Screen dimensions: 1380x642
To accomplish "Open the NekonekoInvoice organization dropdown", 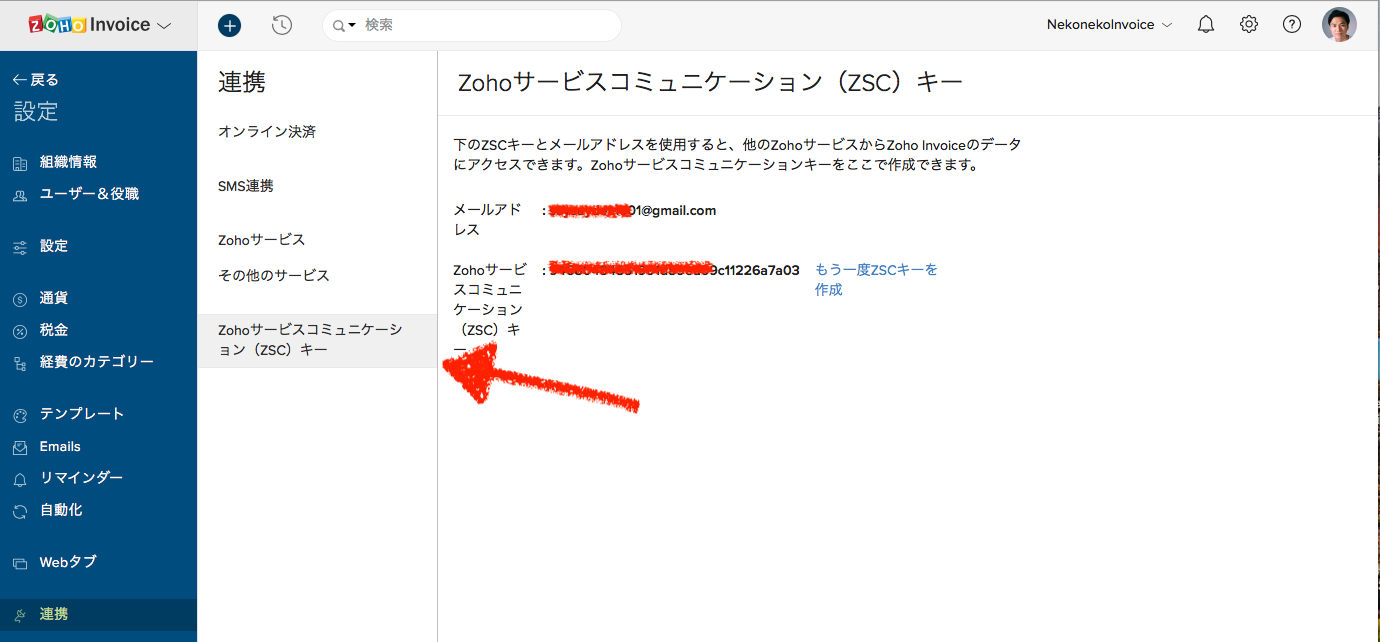I will click(x=1109, y=25).
